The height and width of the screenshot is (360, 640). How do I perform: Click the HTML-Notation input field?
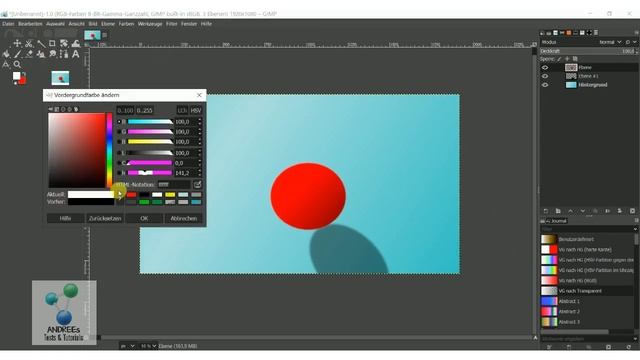tap(174, 184)
